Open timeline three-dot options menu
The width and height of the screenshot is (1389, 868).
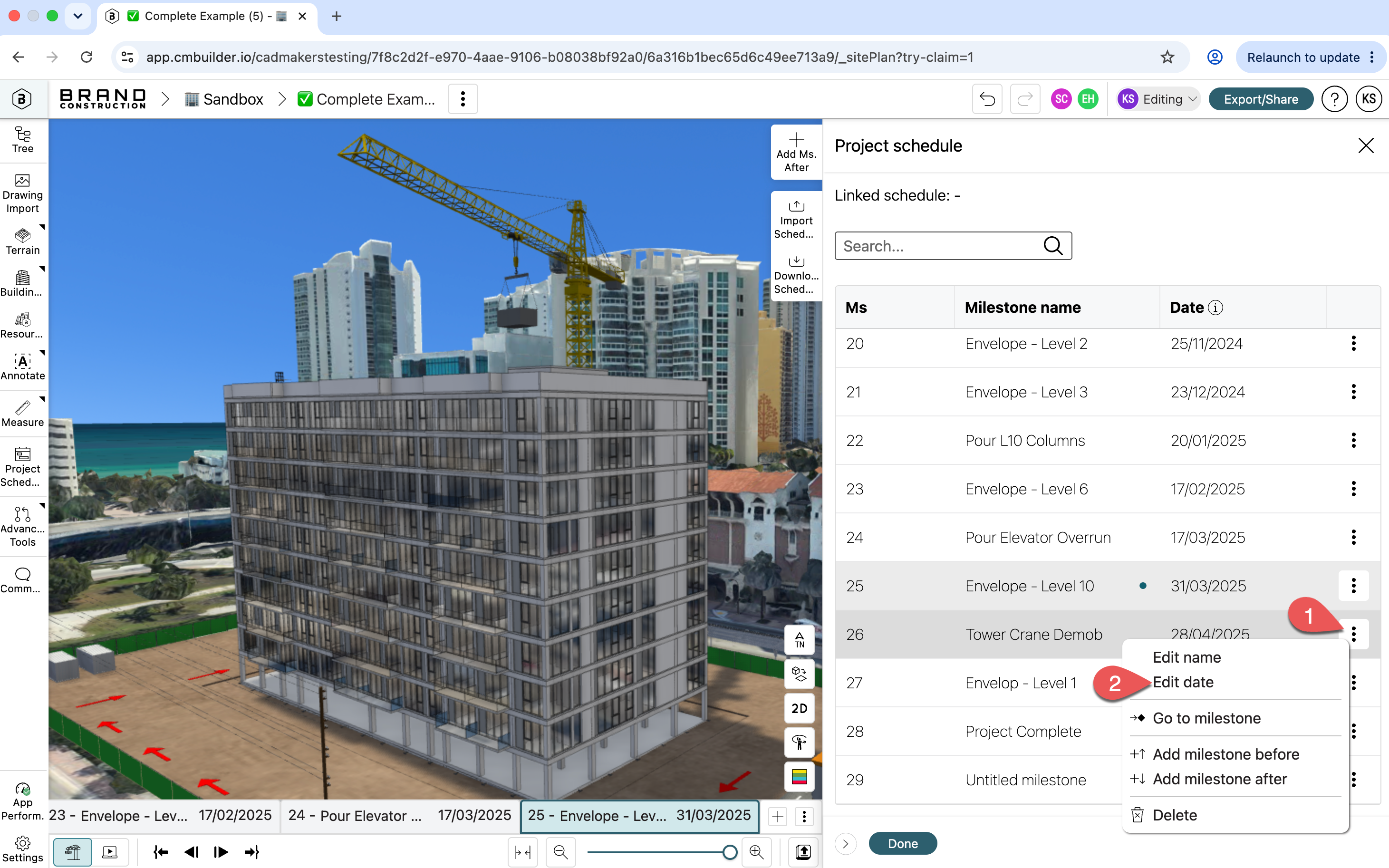click(804, 816)
